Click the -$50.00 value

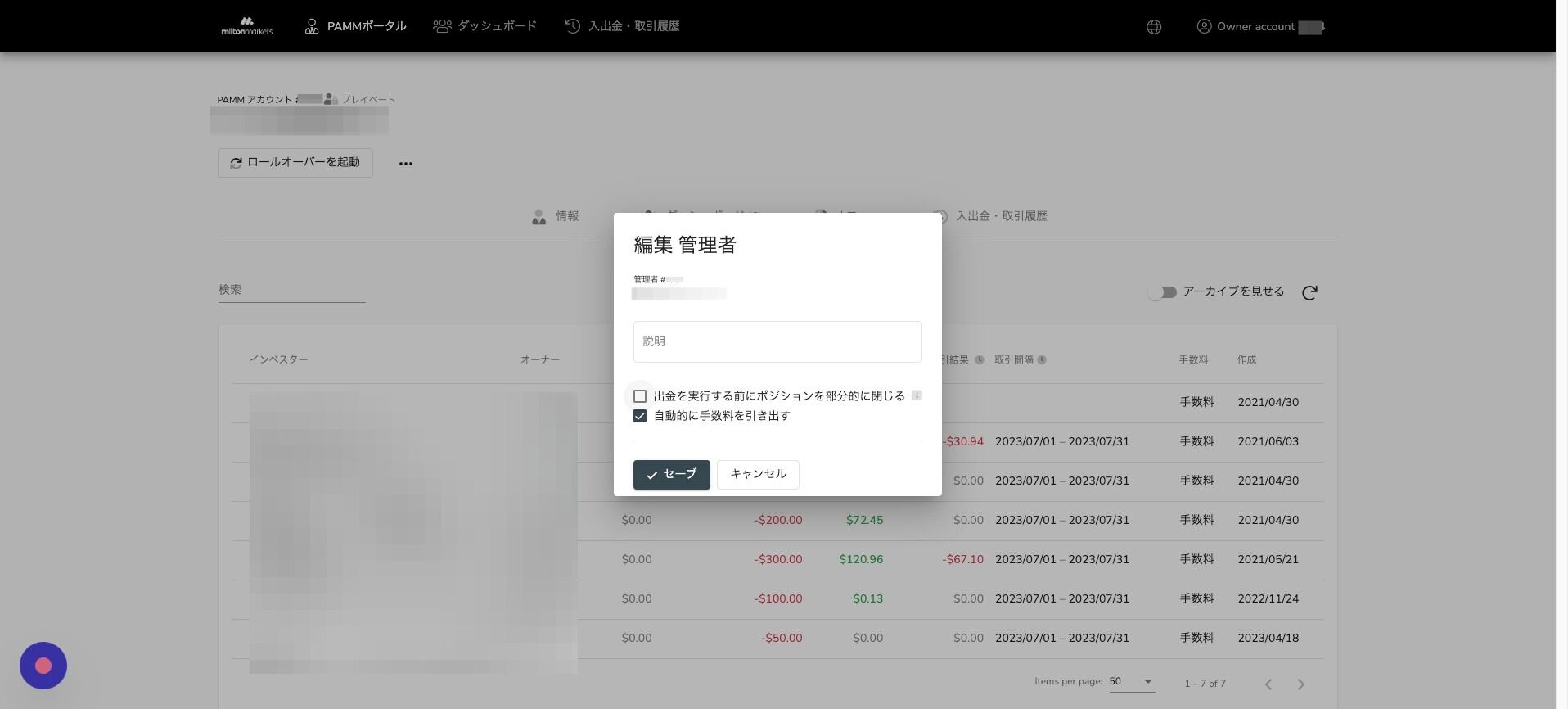pos(782,638)
